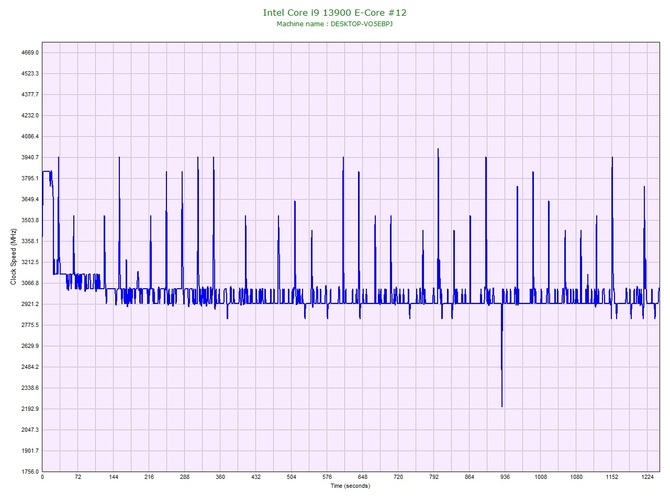The image size is (670, 503).
Task: Click the y-axis value 2338.6
Action: [x=30, y=388]
